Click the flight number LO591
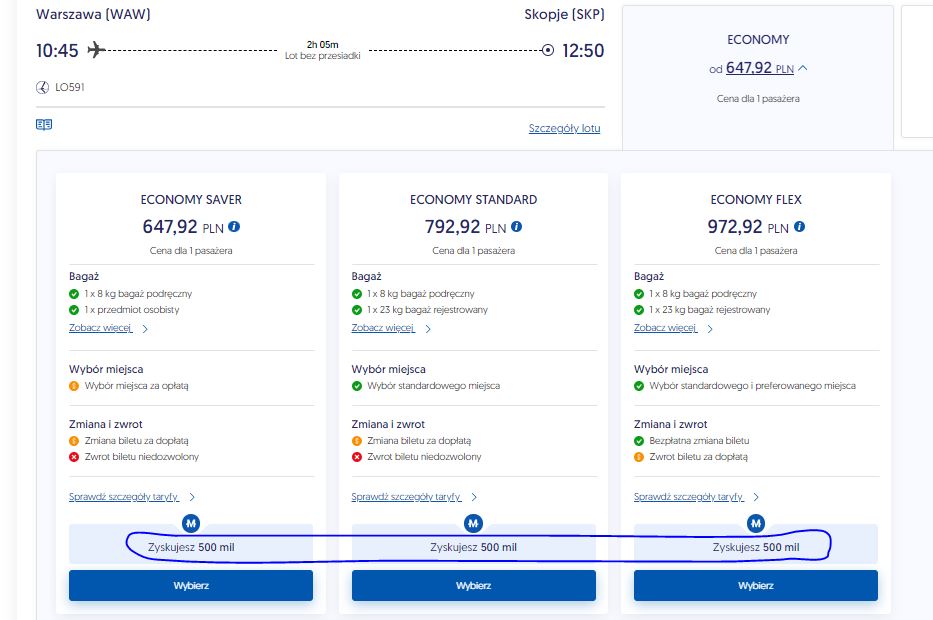The image size is (933, 620). (x=70, y=87)
